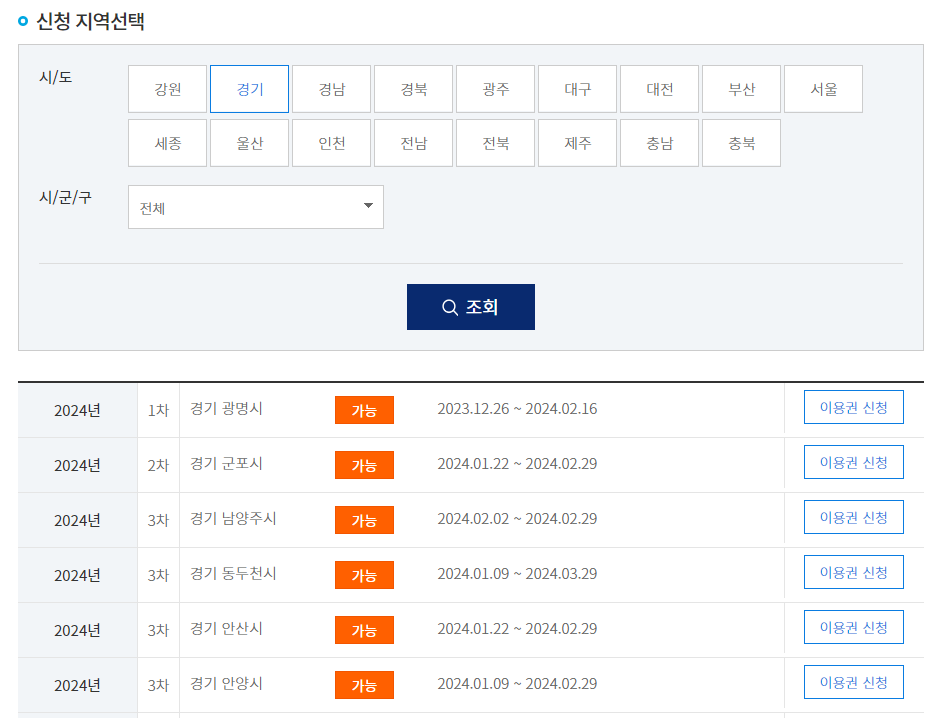Image resolution: width=929 pixels, height=718 pixels.
Task: Click the magnifier icon in 조회 button
Action: [450, 307]
